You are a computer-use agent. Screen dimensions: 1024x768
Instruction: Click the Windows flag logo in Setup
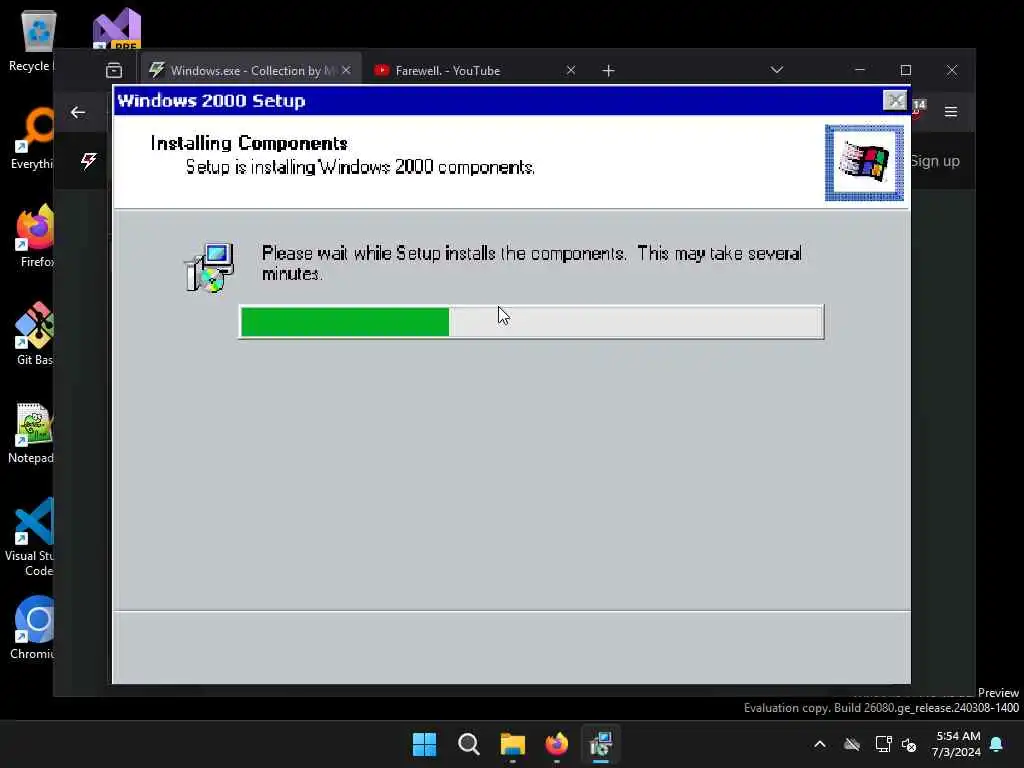pos(864,163)
